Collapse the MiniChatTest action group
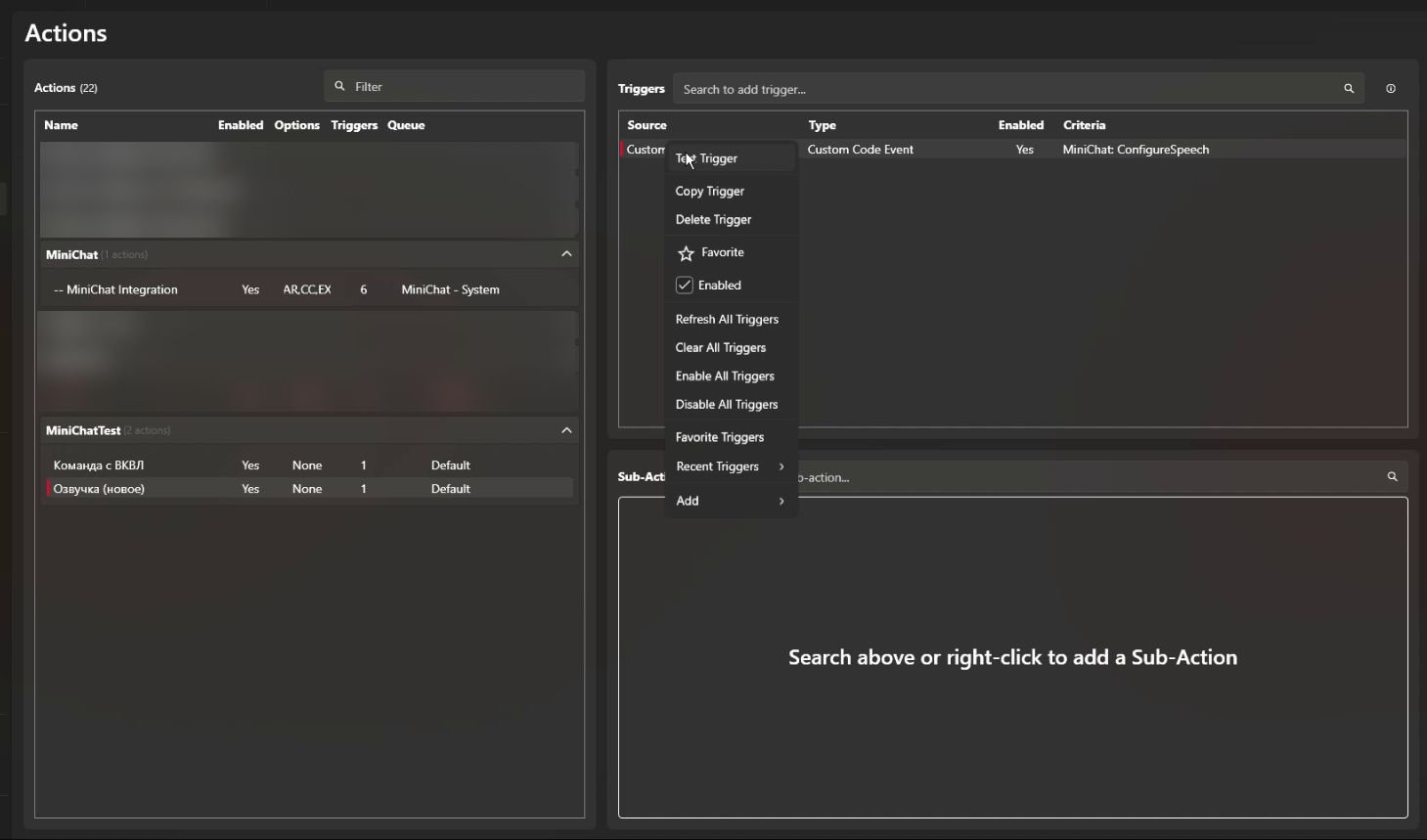The width and height of the screenshot is (1427, 840). [566, 430]
